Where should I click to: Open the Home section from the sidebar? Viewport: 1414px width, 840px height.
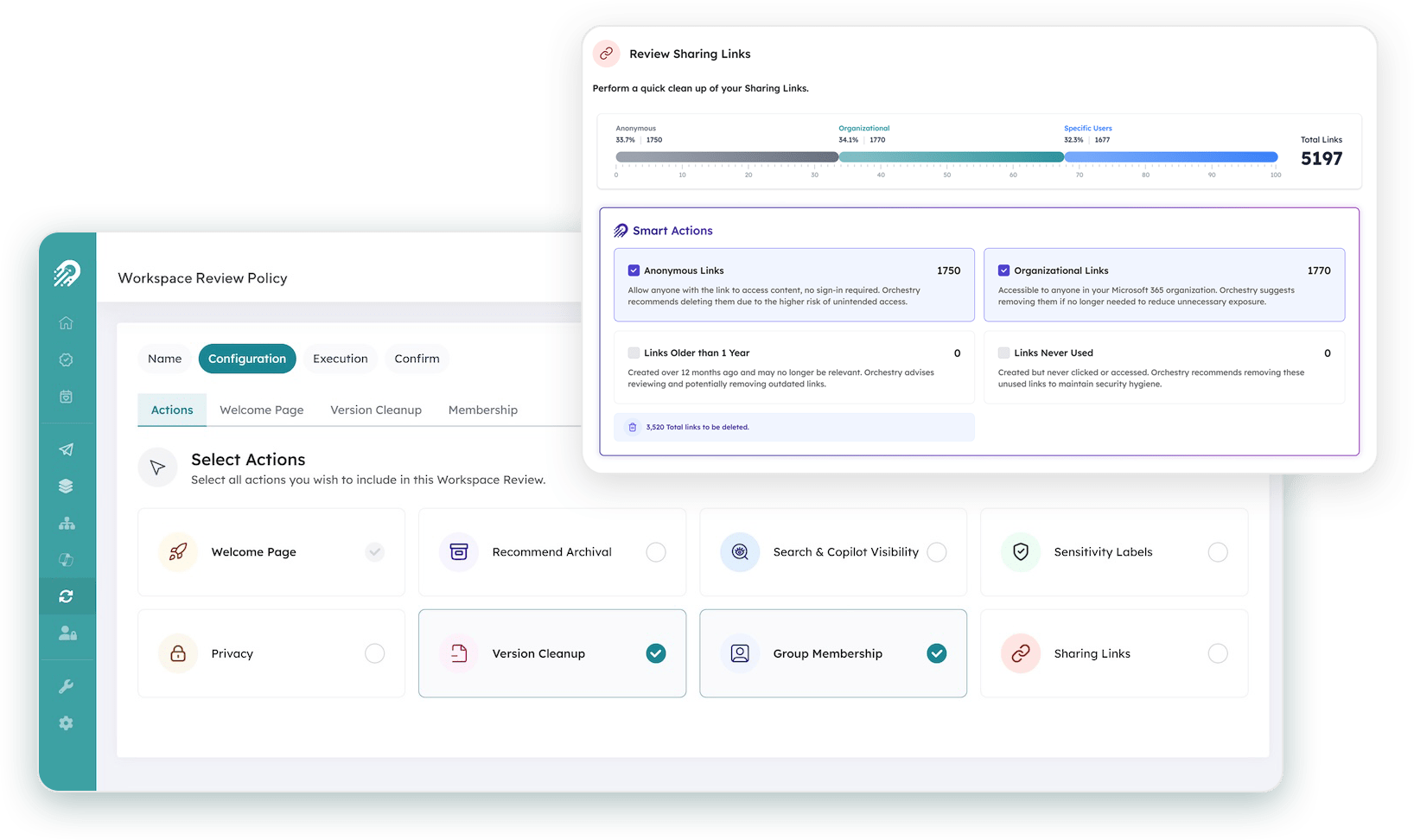66,322
